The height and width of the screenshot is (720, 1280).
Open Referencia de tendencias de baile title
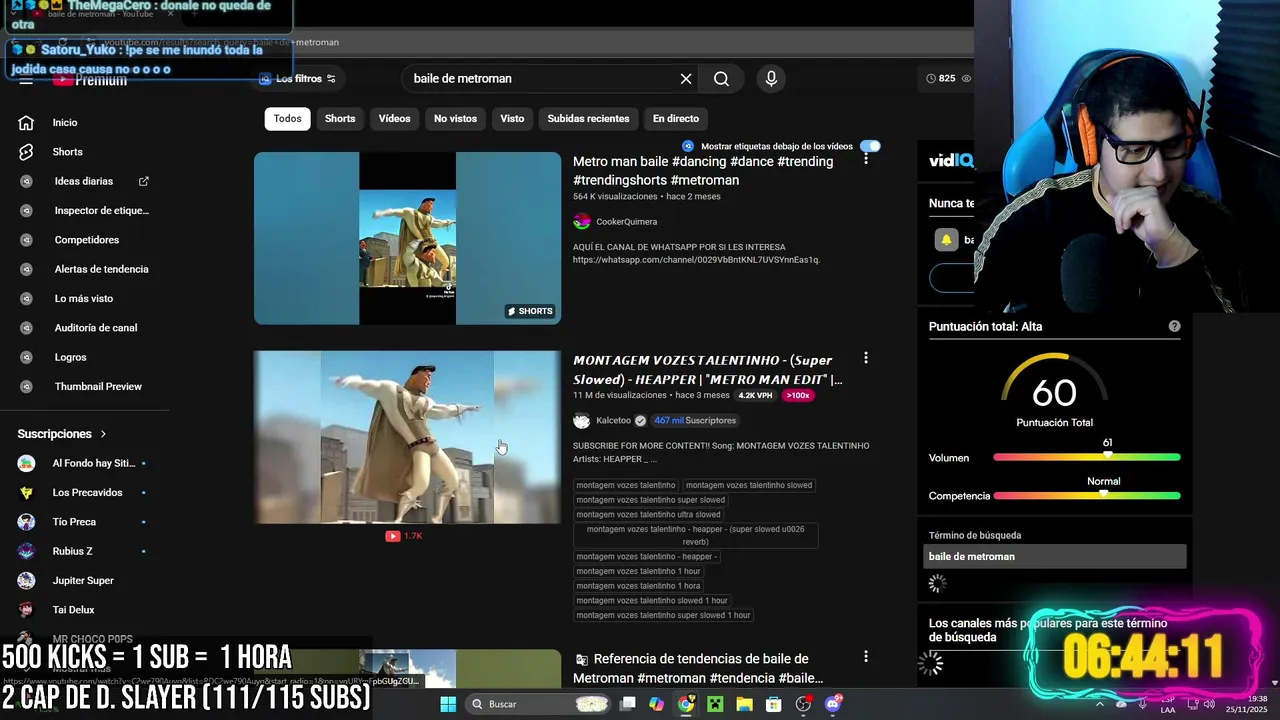coord(700,668)
